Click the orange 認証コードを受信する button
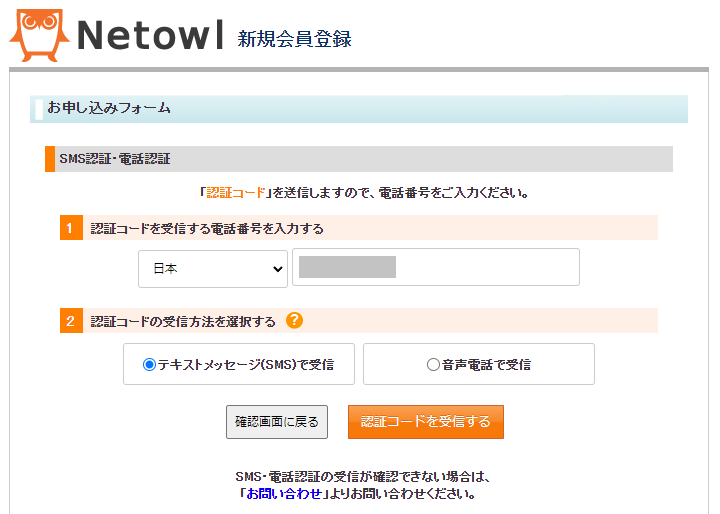Viewport: 720px width, 514px height. point(426,422)
